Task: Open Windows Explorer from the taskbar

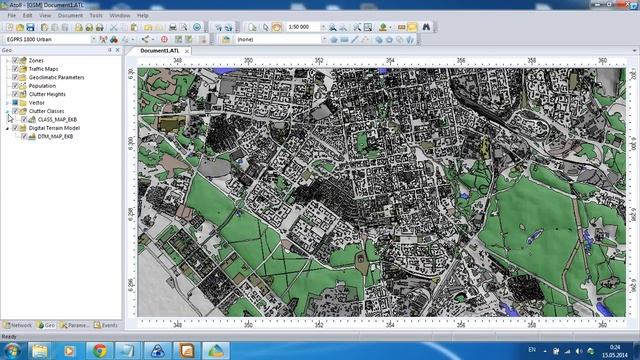Action: [40, 351]
